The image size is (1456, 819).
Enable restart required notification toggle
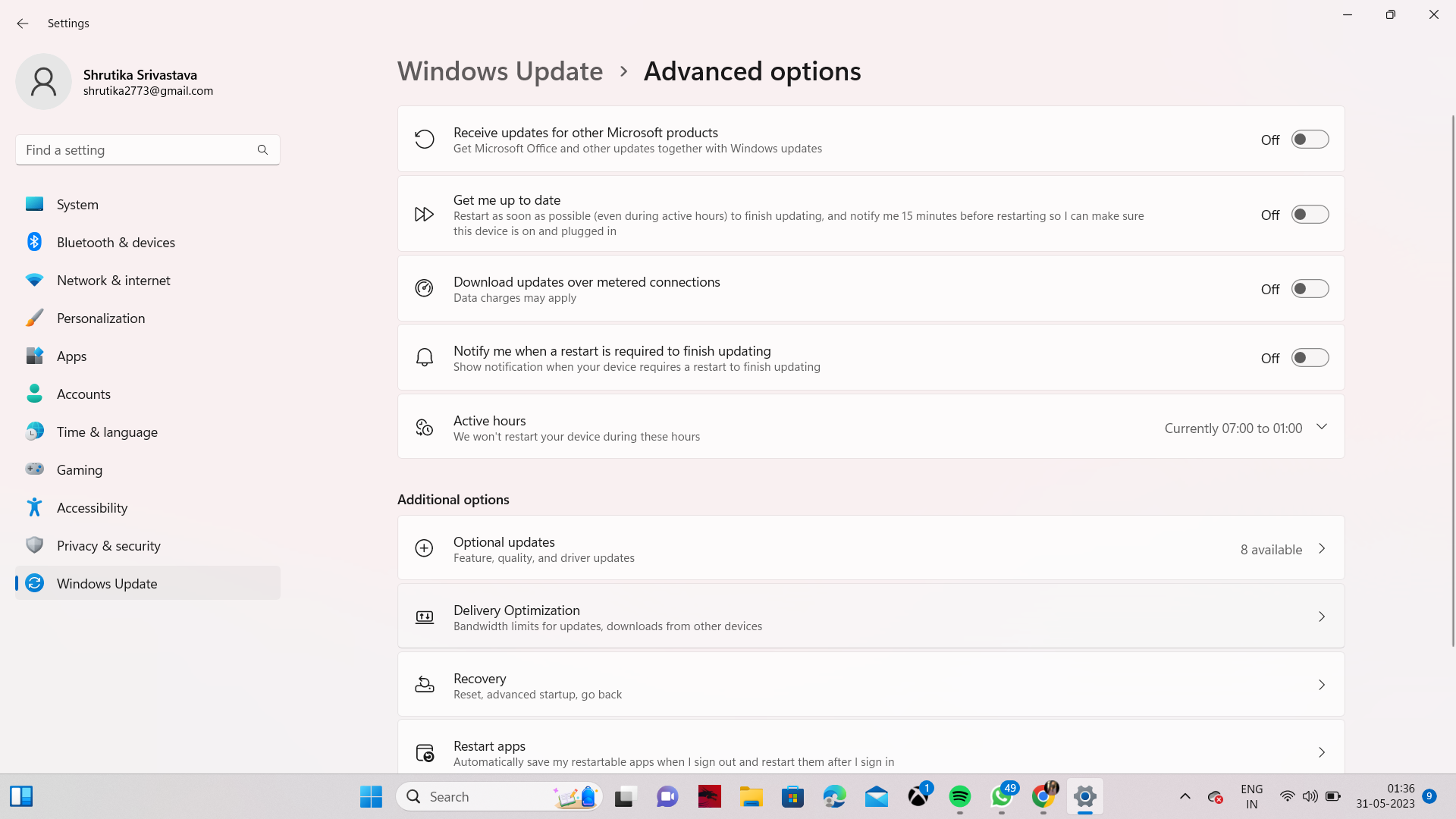(x=1310, y=358)
